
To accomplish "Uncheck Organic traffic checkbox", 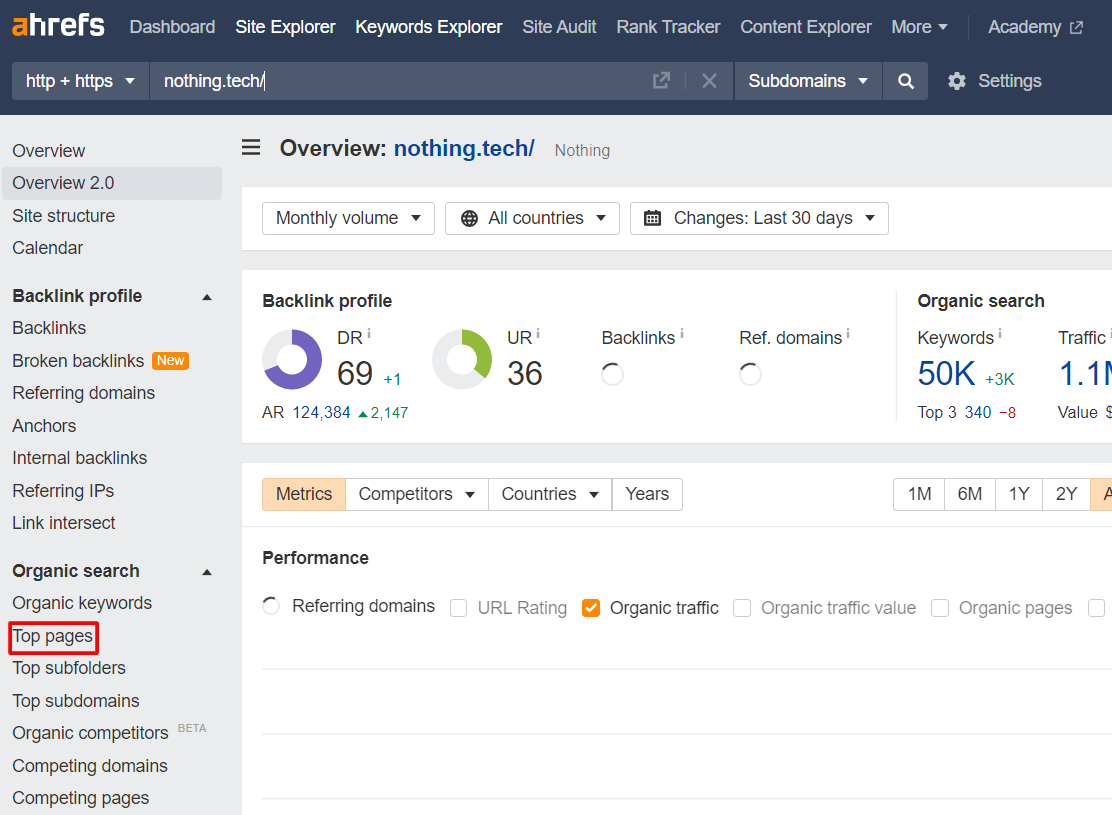I will 591,608.
